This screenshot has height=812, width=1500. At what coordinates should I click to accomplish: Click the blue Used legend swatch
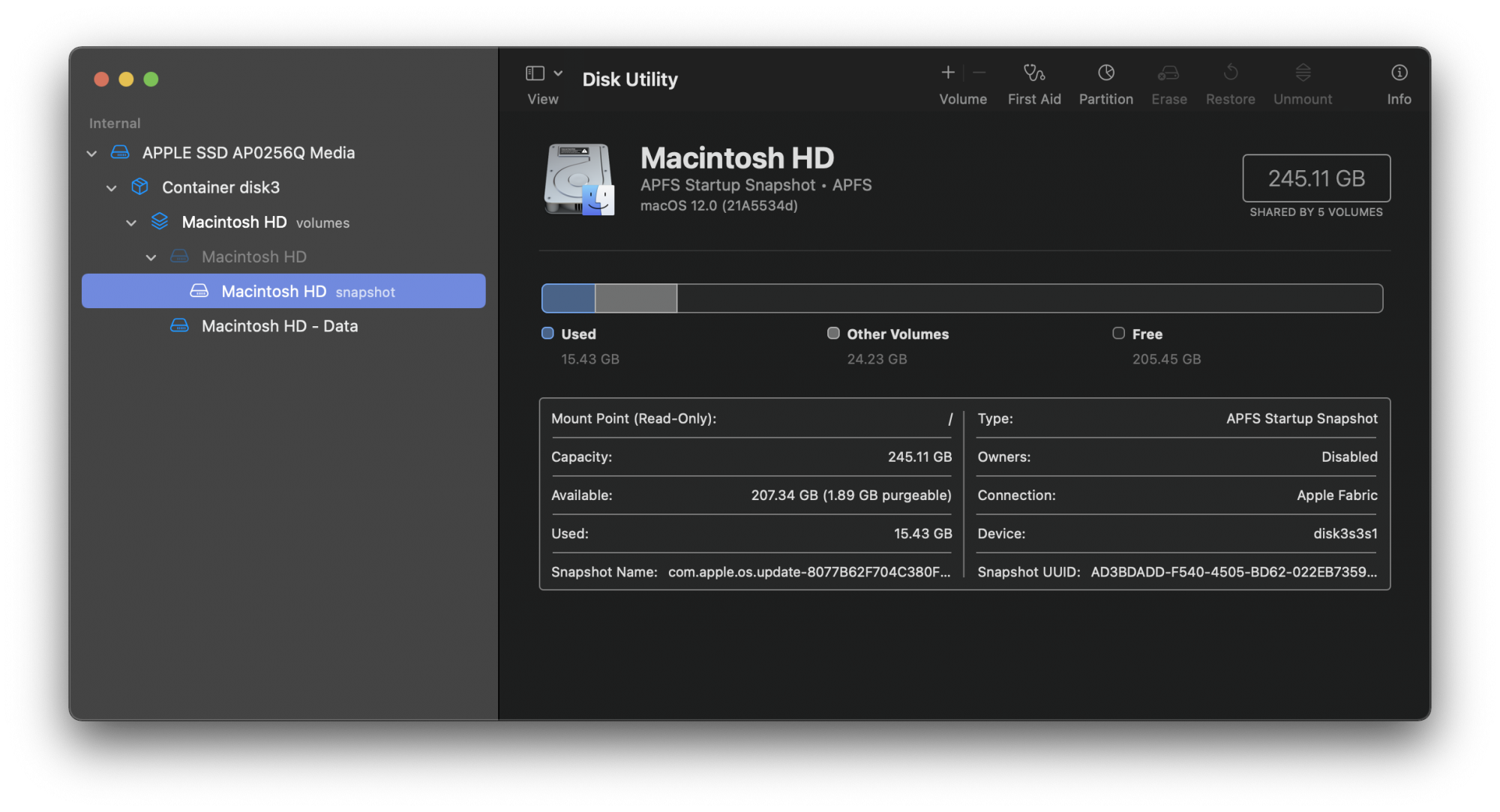click(x=547, y=334)
